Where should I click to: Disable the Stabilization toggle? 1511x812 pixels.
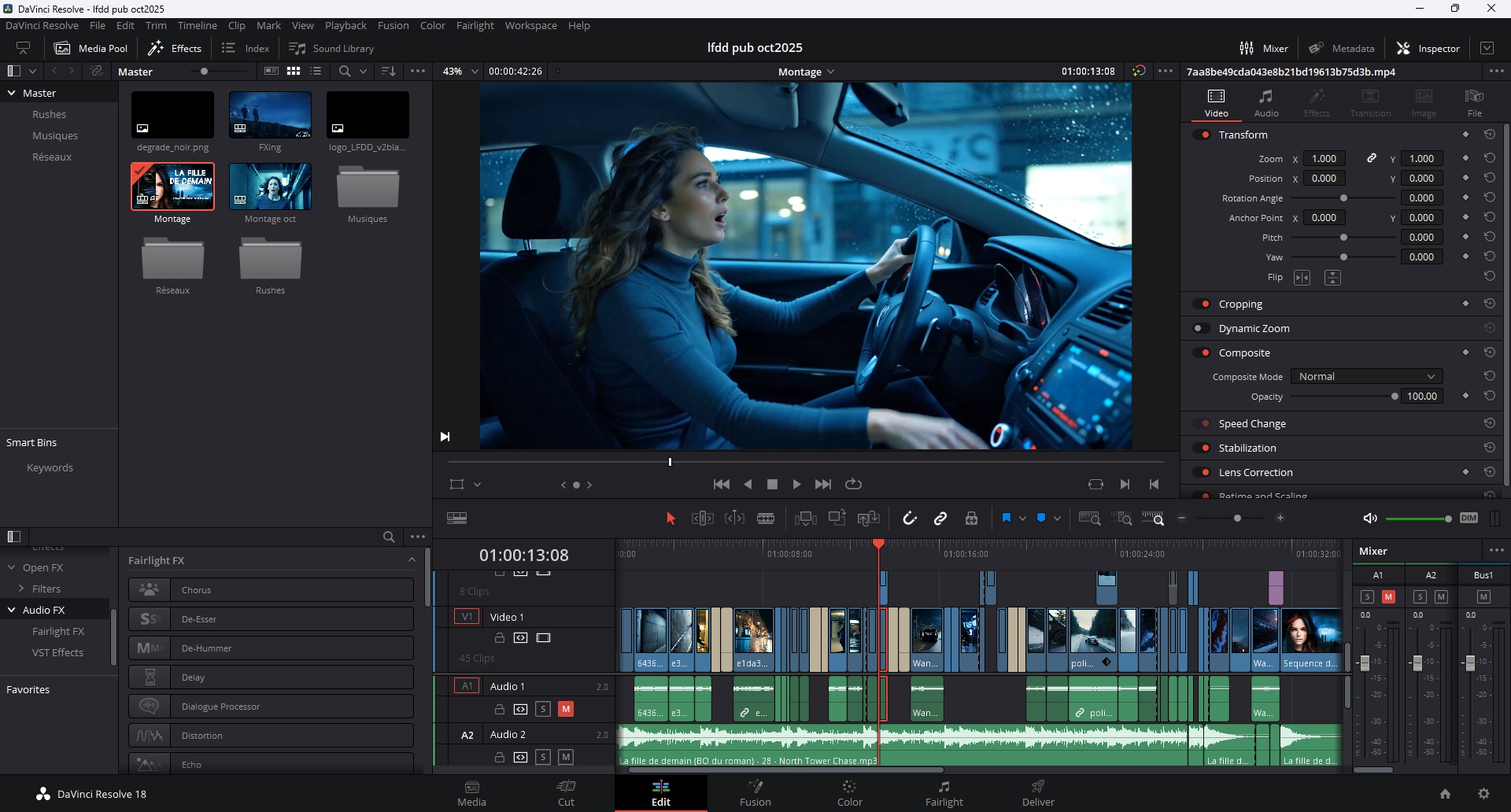click(1203, 448)
